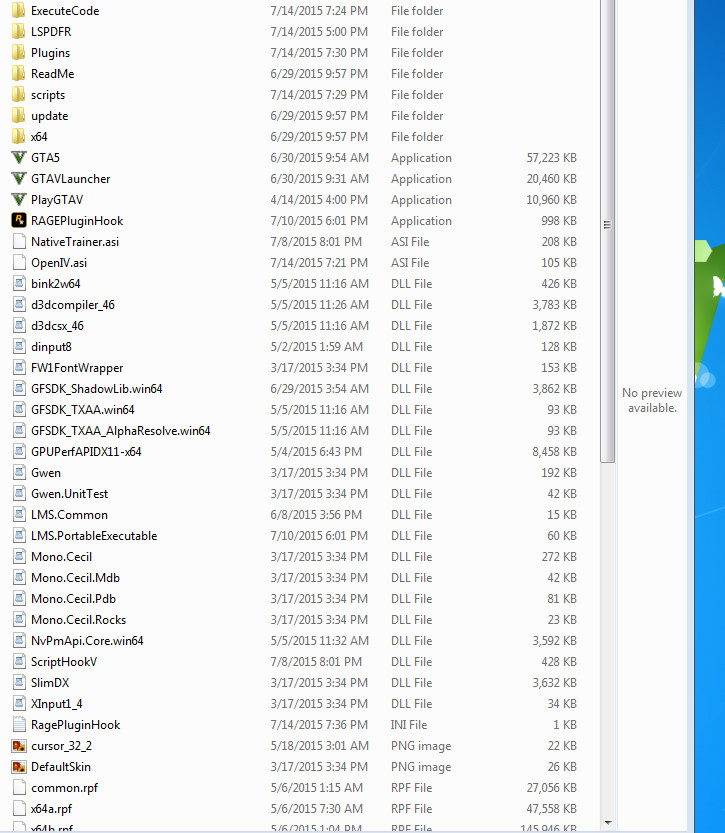Select the PlayGTAV application icon
Image resolution: width=725 pixels, height=833 pixels.
[19, 200]
